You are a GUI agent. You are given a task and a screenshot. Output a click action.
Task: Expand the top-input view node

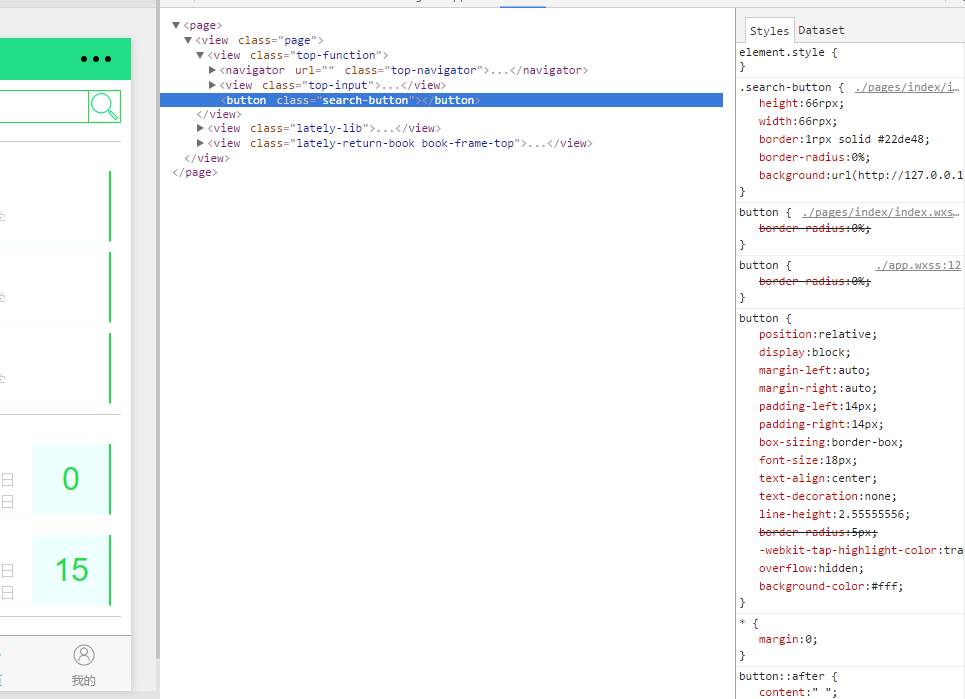(x=212, y=85)
